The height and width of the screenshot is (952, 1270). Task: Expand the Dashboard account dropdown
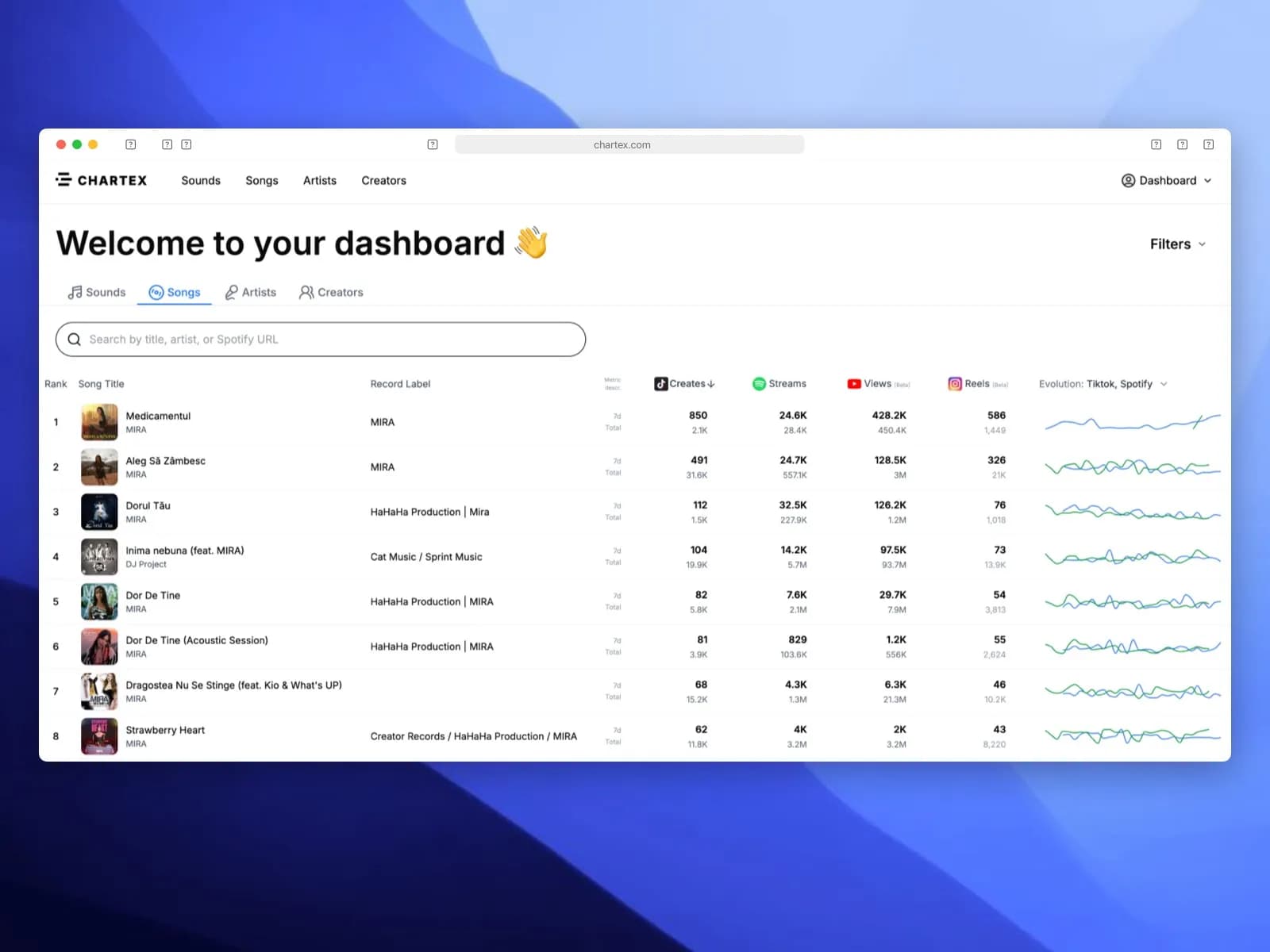(x=1208, y=180)
